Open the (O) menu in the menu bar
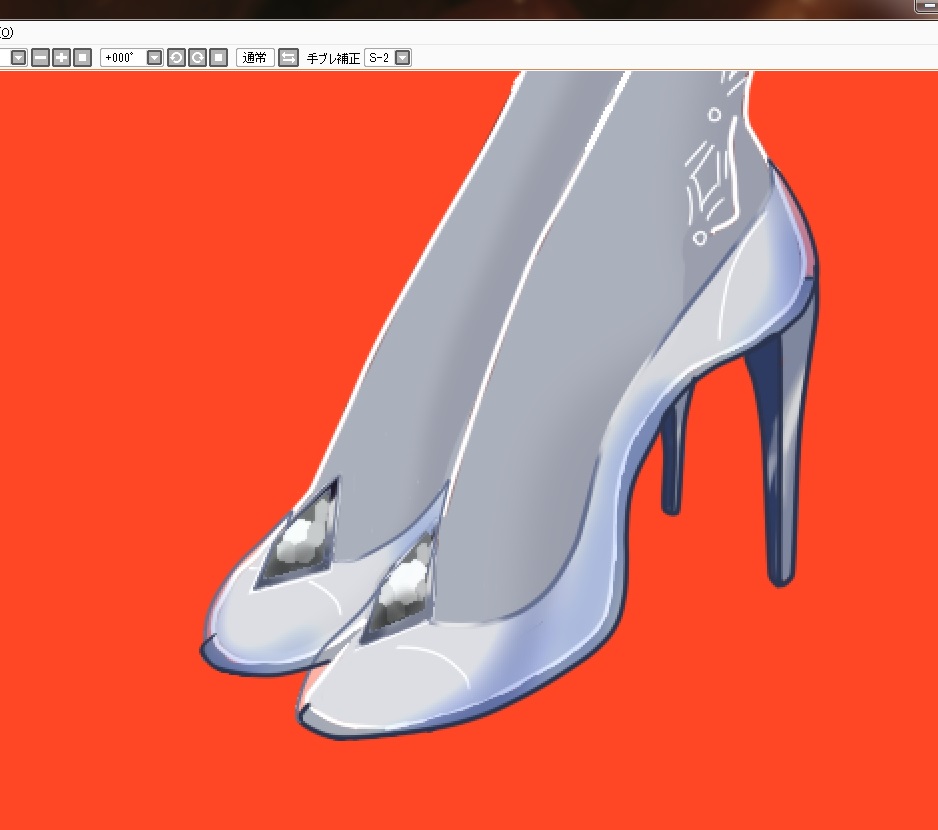This screenshot has width=938, height=830. 6,33
